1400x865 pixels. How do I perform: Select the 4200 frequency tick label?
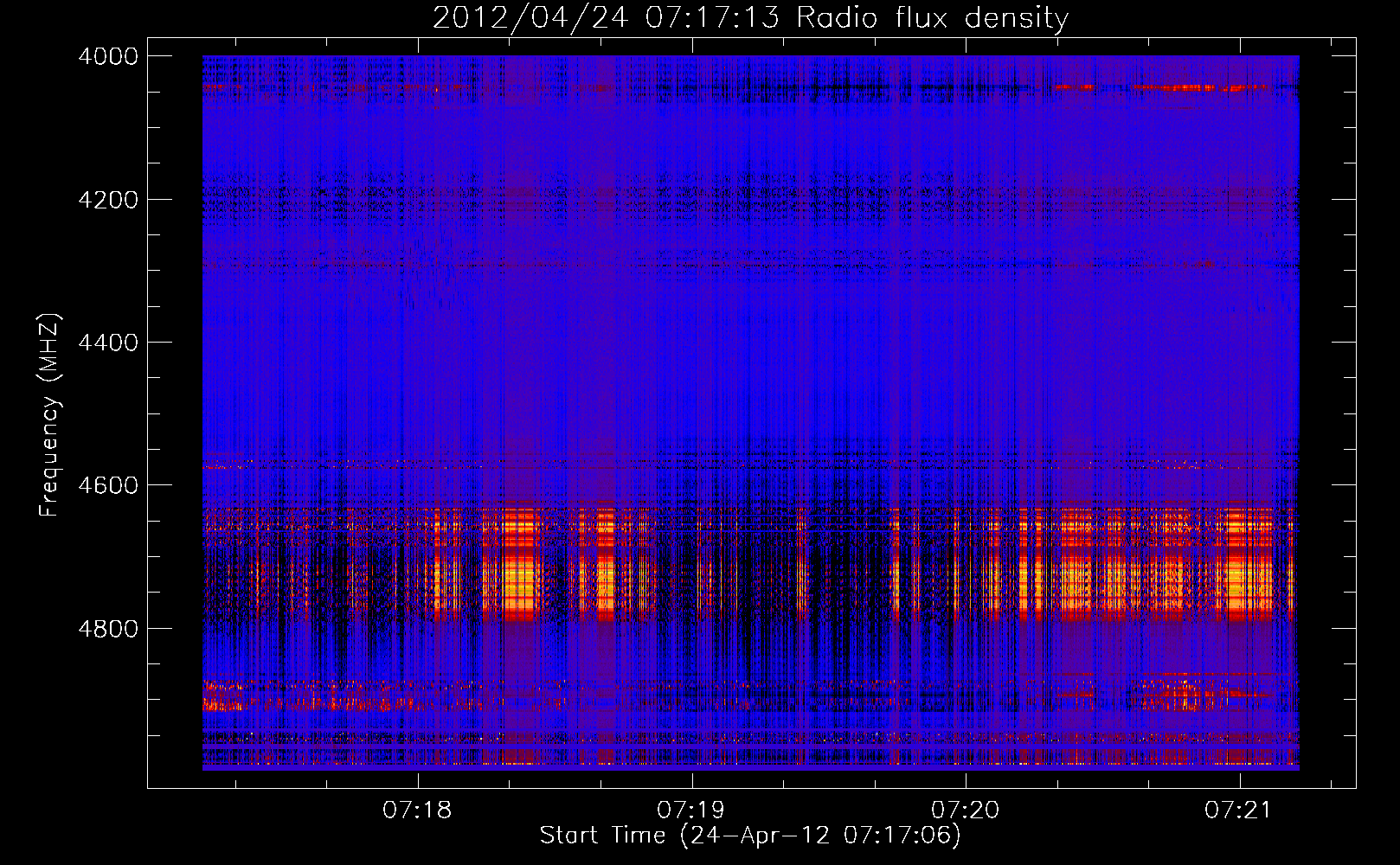(108, 200)
